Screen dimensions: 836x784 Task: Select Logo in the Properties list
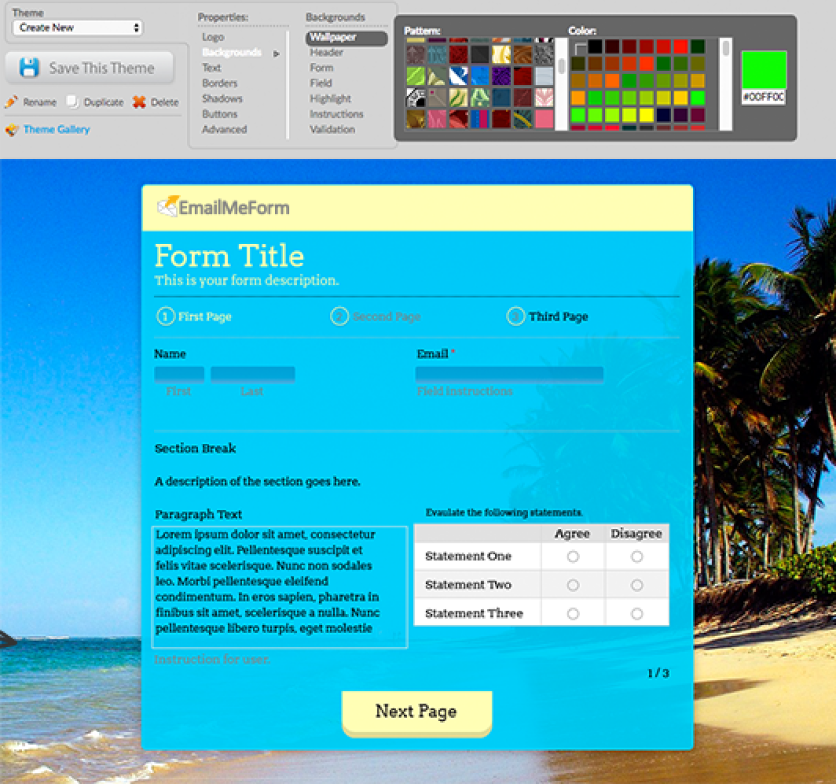point(213,37)
